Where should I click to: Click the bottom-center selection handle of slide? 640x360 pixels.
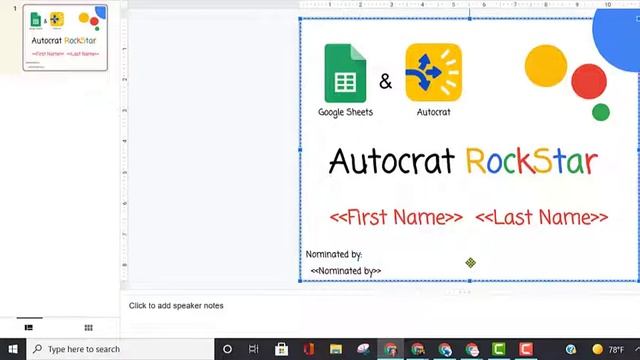pos(470,281)
